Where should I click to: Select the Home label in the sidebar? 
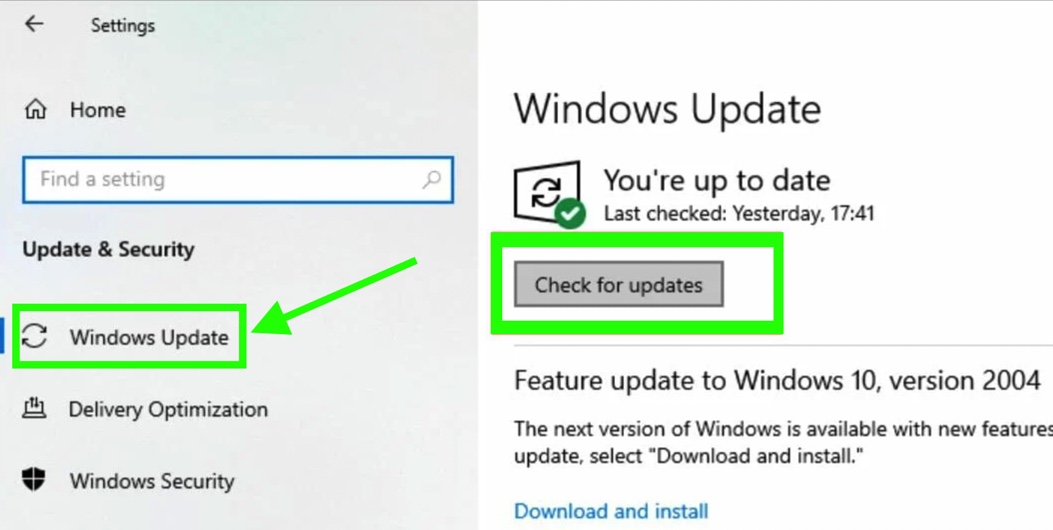(98, 109)
